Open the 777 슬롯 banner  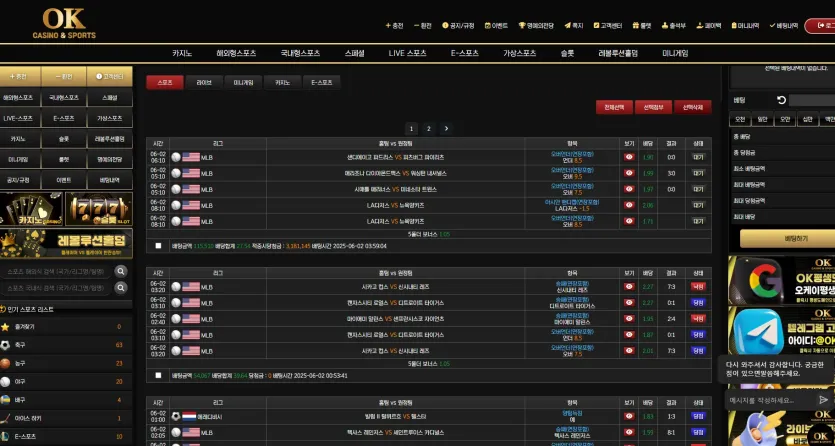[x=99, y=209]
